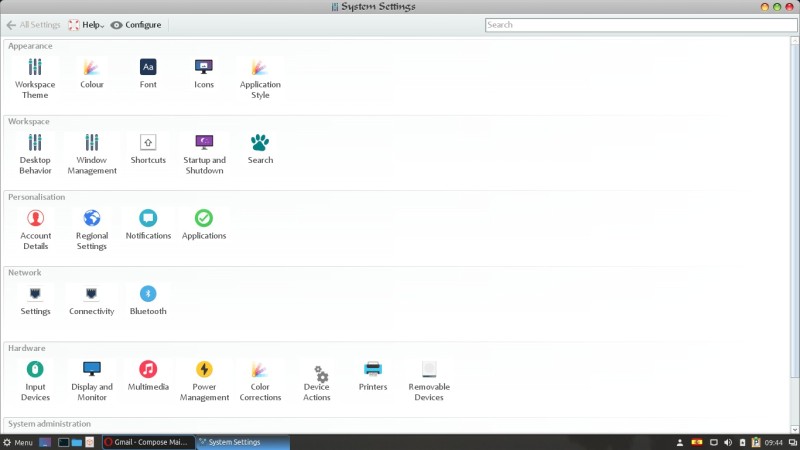This screenshot has height=450, width=800.
Task: Switch to Gmail Compose Mail taskbar window
Action: point(148,442)
